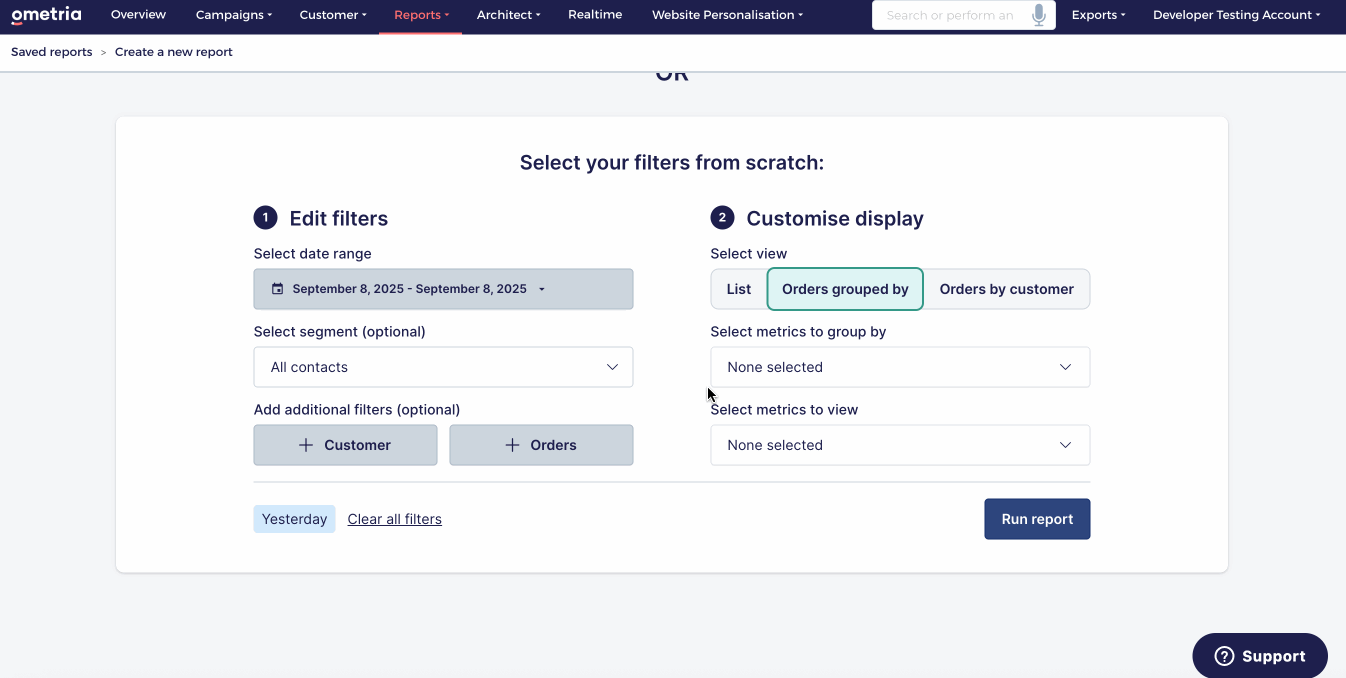Toggle the Yesterday date preset

pos(294,518)
